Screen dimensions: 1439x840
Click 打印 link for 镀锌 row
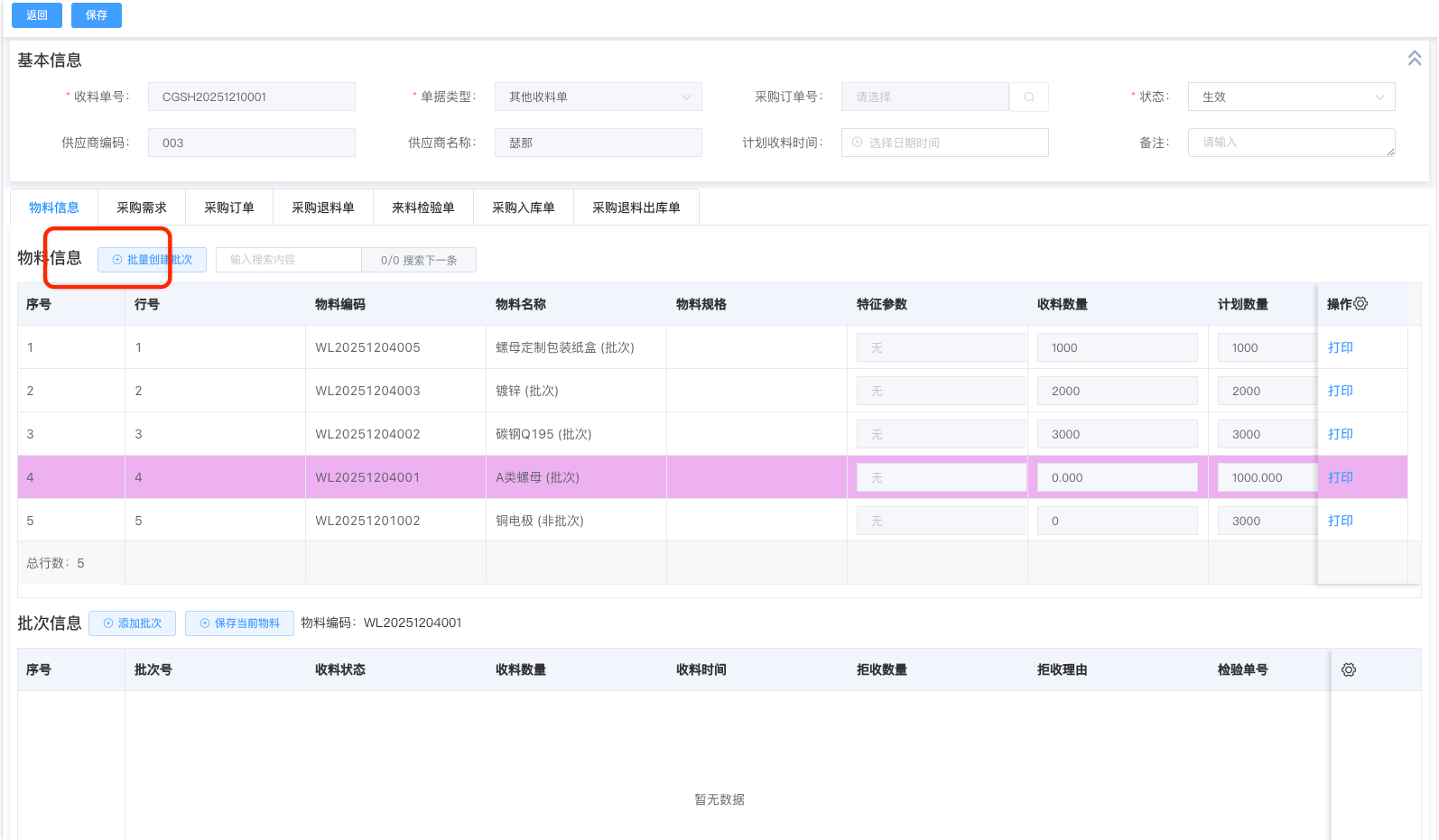tap(1340, 391)
